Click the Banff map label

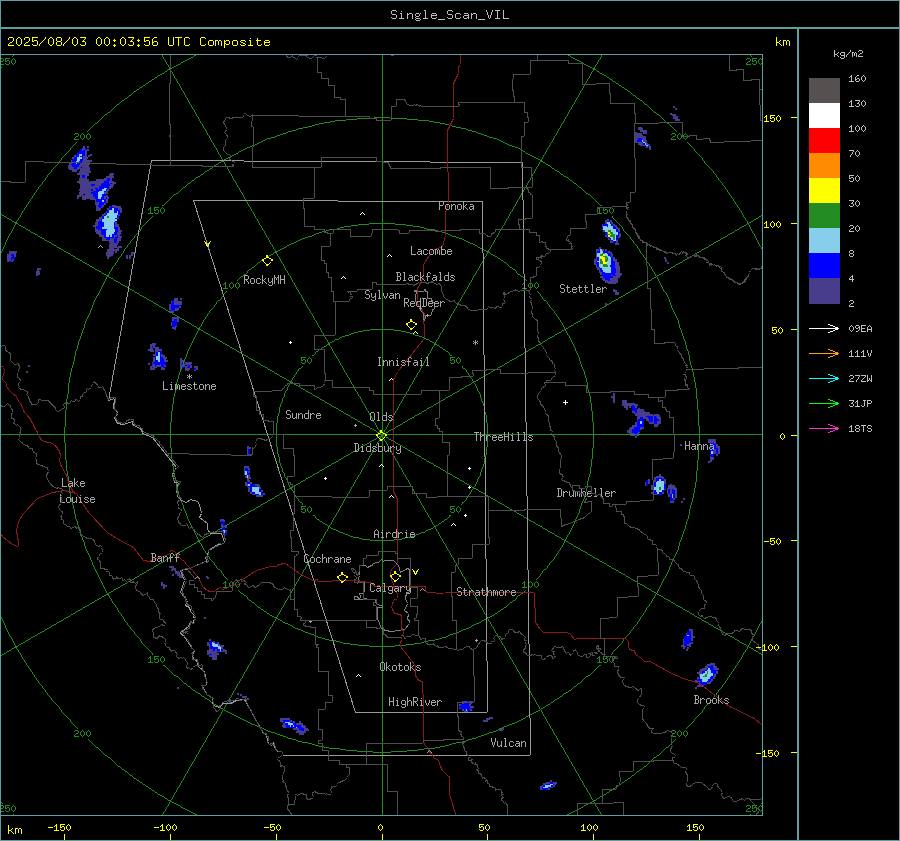(x=165, y=558)
